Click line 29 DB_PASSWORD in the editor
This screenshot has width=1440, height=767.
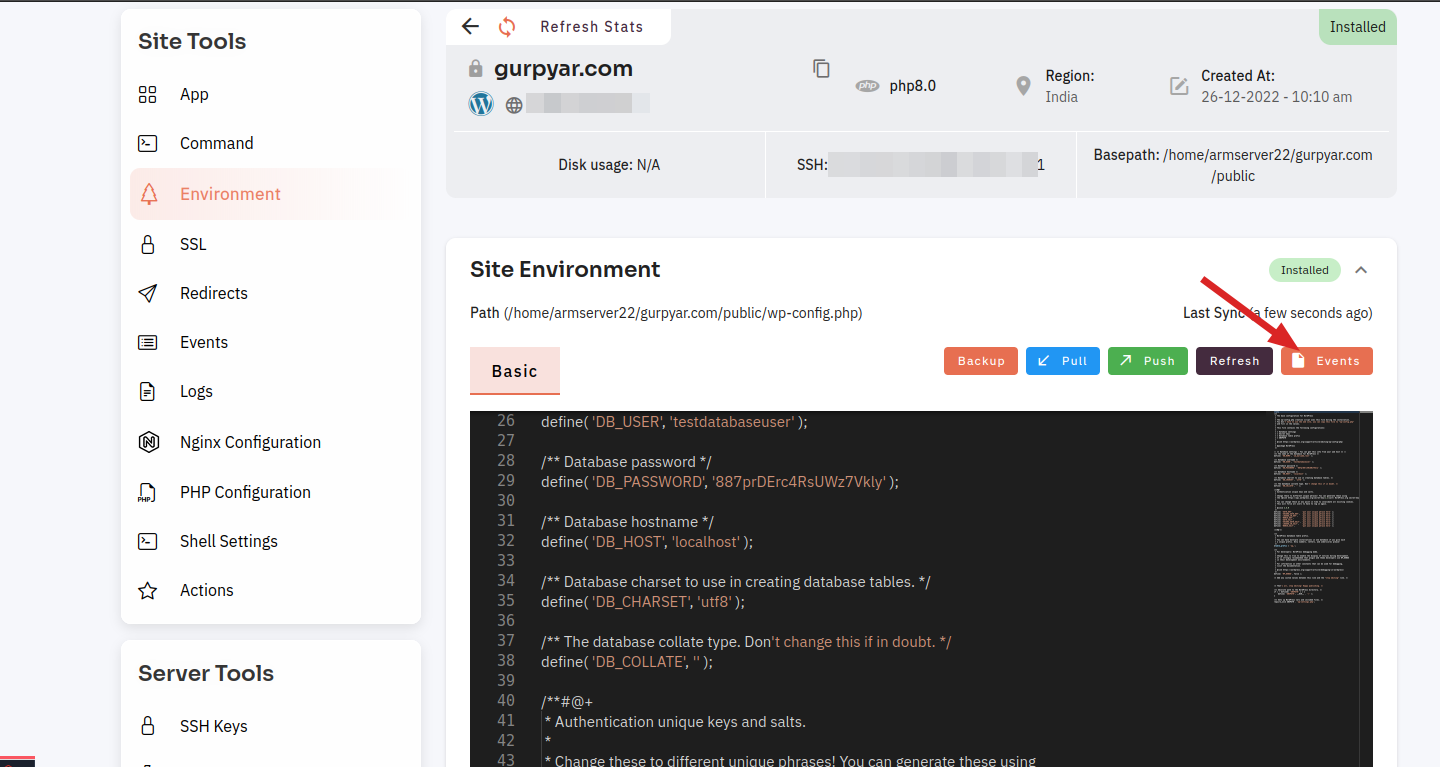pos(720,481)
